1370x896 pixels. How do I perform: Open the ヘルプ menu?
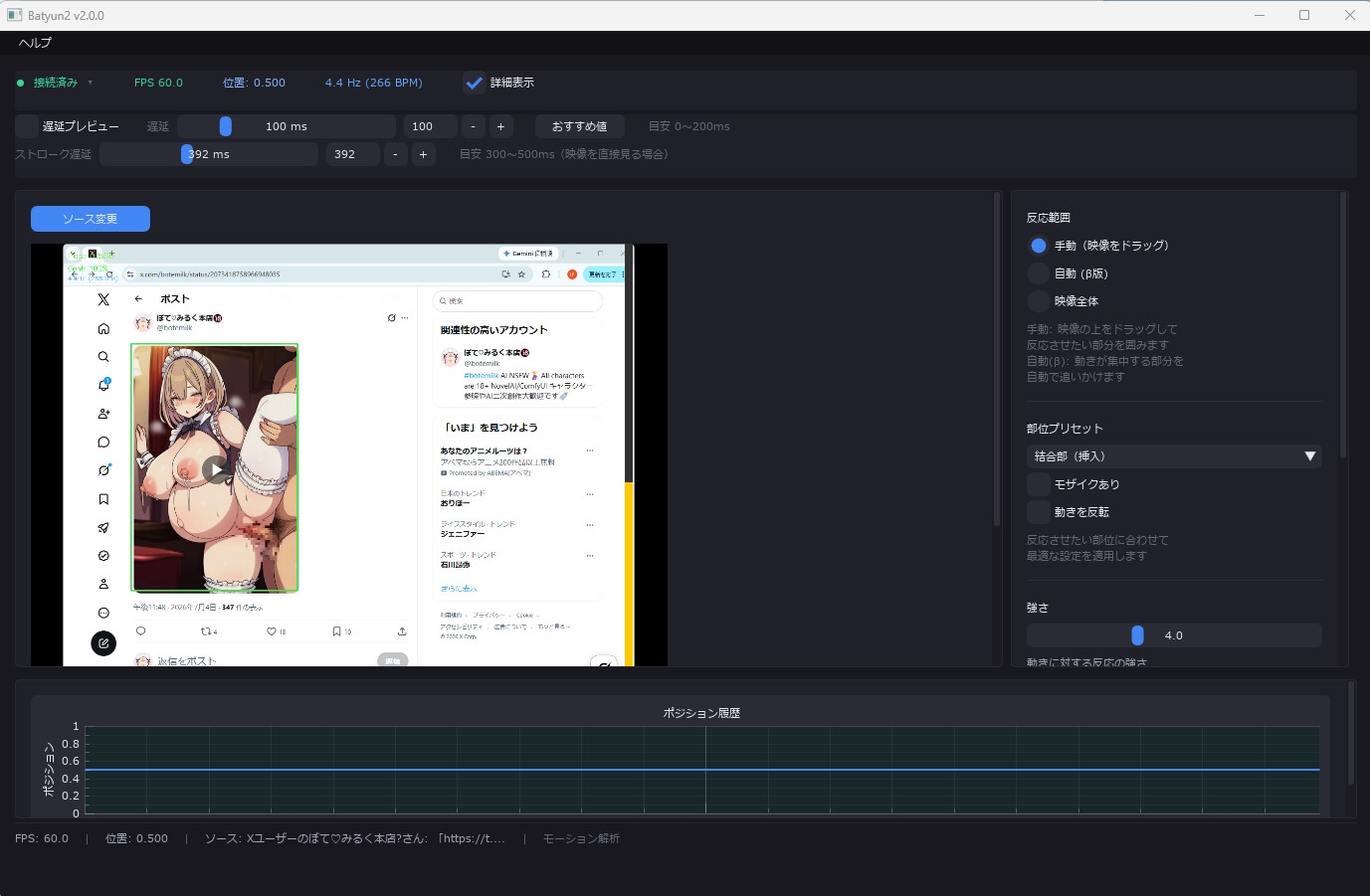[35, 43]
